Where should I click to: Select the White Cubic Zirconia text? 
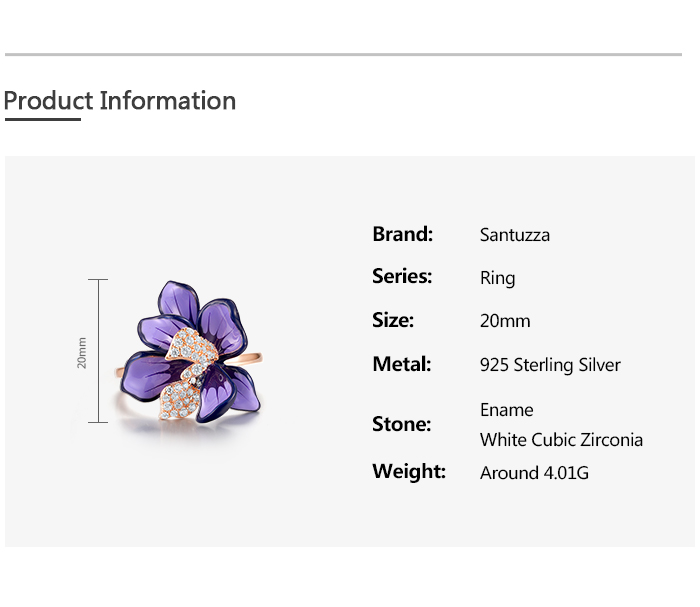[561, 440]
